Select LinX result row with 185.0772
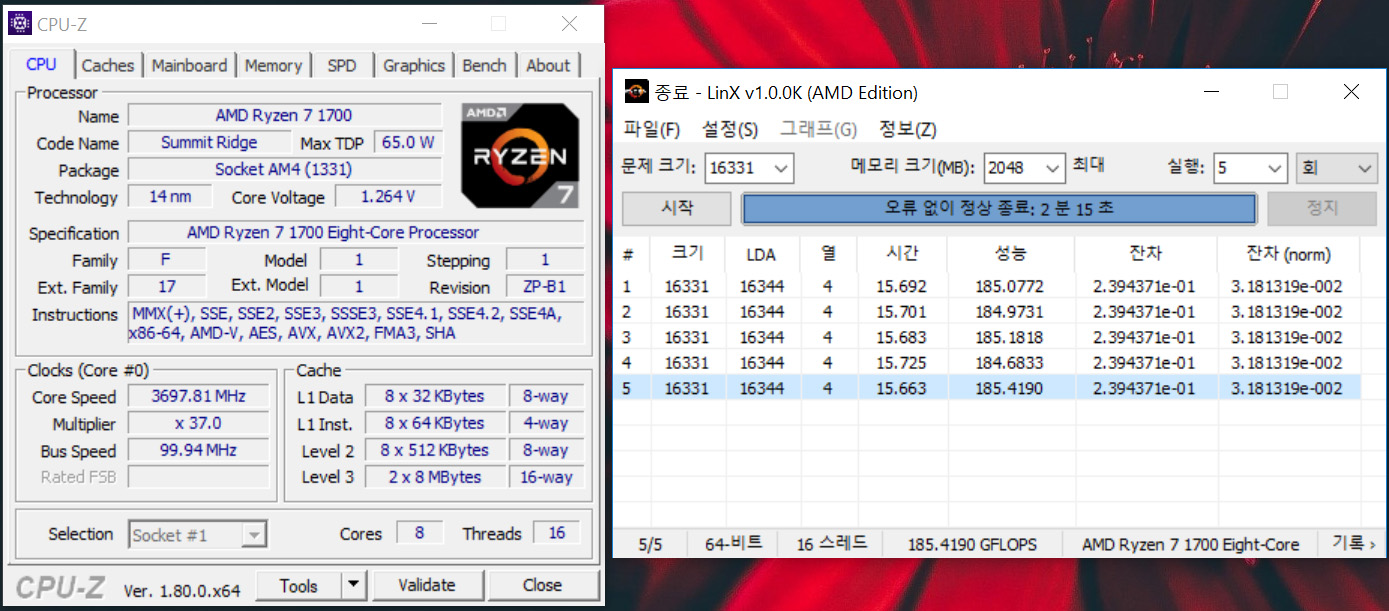Viewport: 1389px width, 611px height. [986, 286]
